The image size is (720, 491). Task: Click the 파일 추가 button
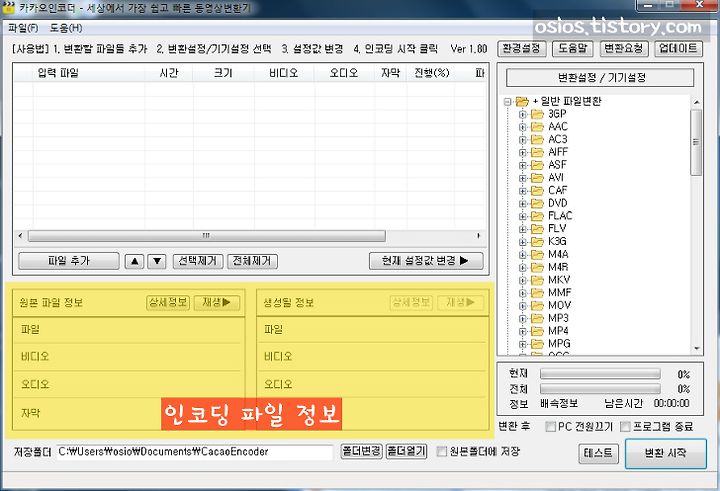coord(69,261)
